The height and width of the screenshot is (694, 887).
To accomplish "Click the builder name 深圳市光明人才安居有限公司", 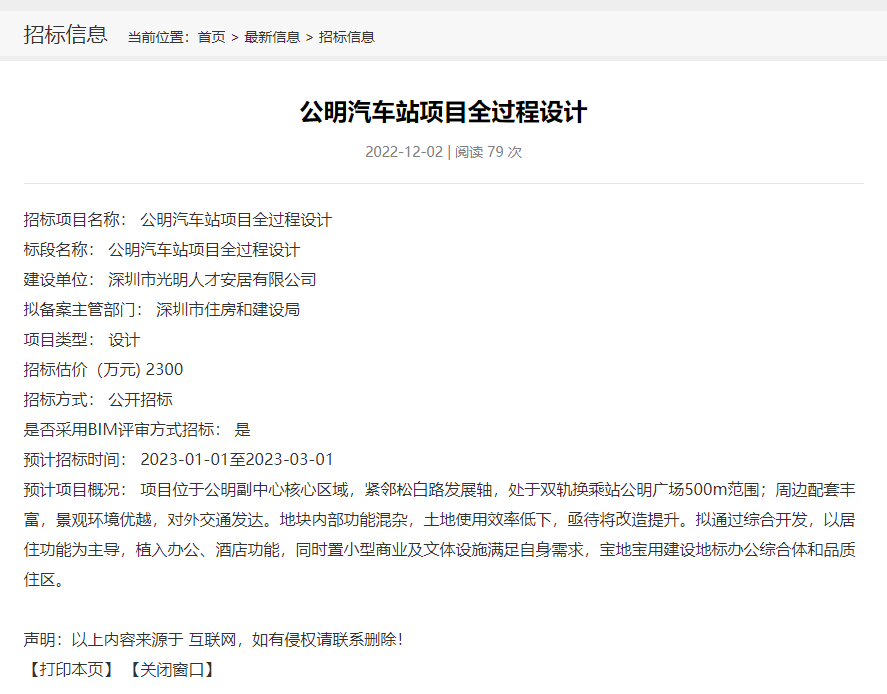I will (x=212, y=280).
